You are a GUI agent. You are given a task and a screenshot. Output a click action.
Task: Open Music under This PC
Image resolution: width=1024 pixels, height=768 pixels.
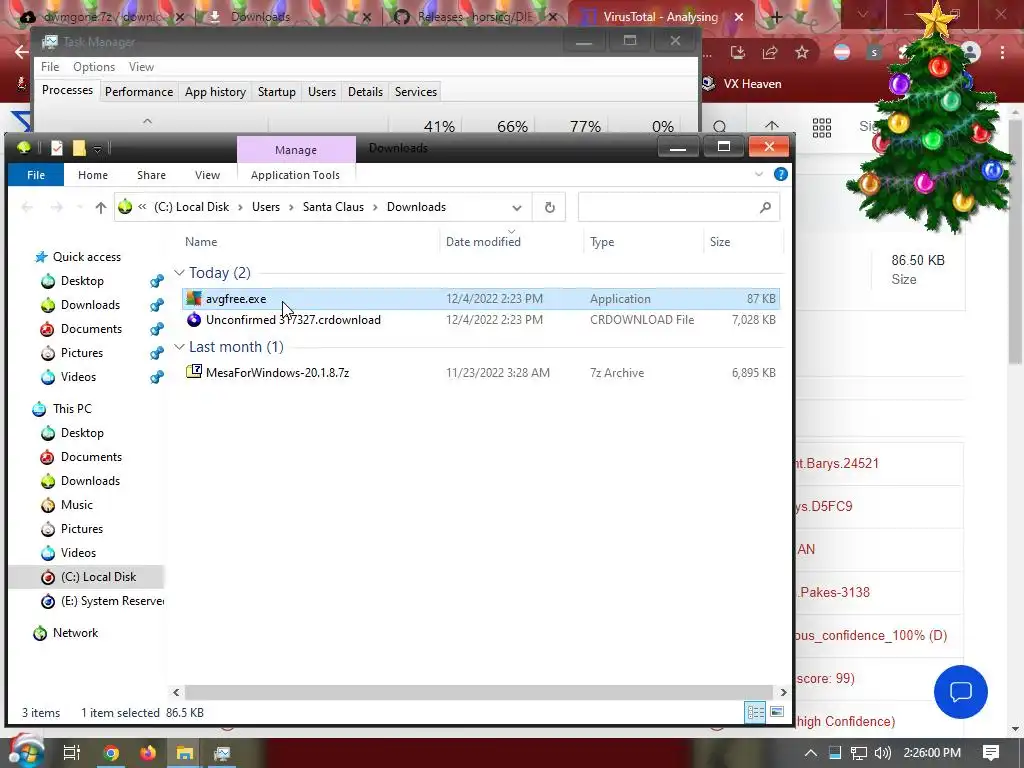(x=76, y=505)
